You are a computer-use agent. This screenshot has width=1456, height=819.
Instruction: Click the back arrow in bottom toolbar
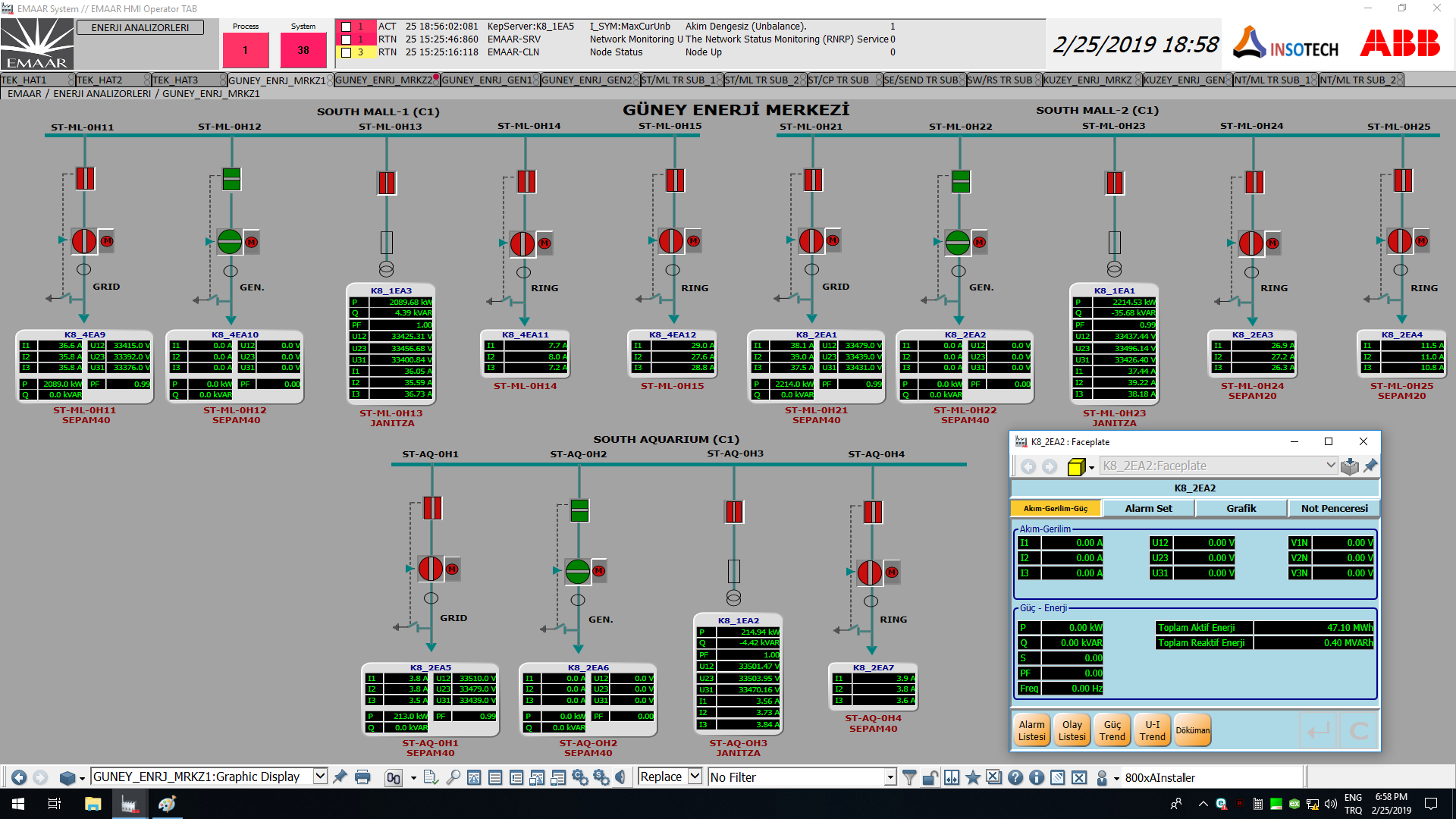coord(19,777)
